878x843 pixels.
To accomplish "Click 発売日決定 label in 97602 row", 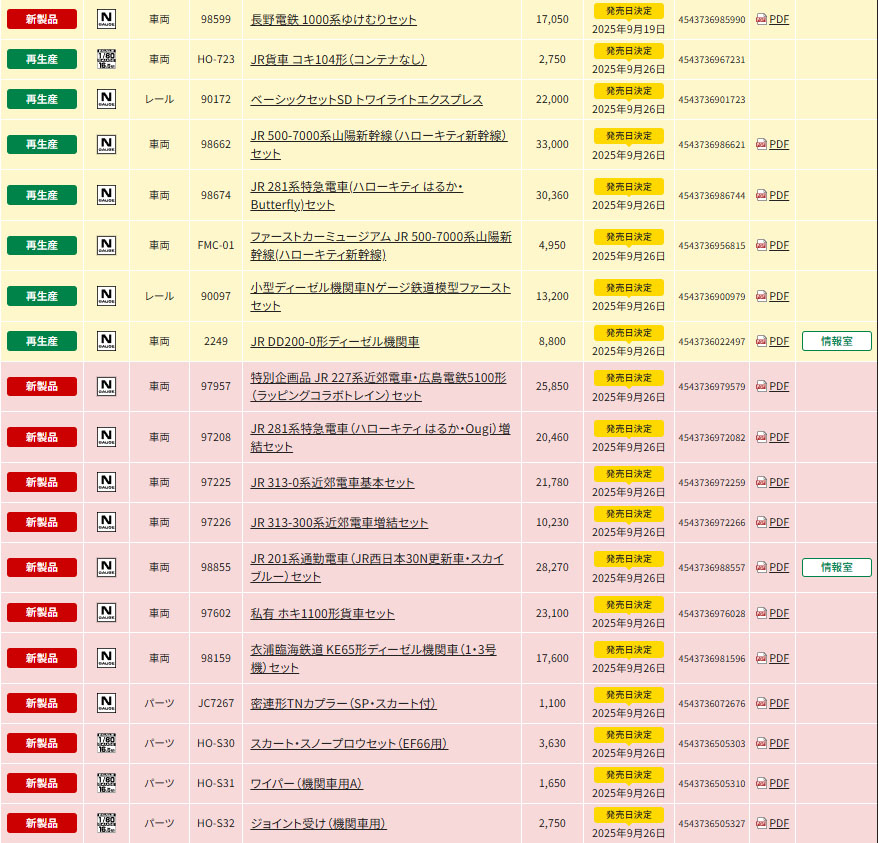I will tap(628, 604).
